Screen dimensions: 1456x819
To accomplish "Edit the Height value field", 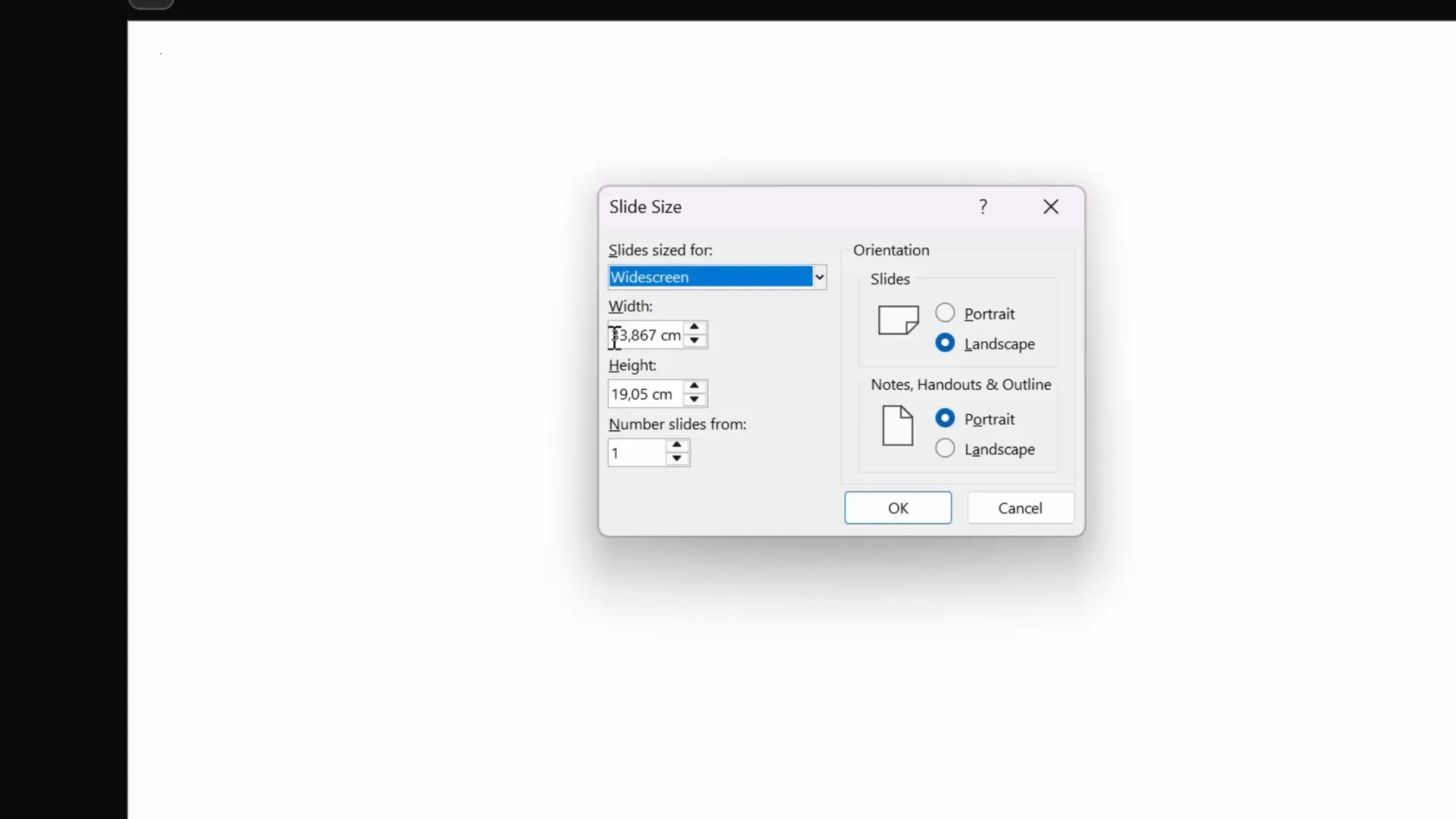I will pos(648,394).
